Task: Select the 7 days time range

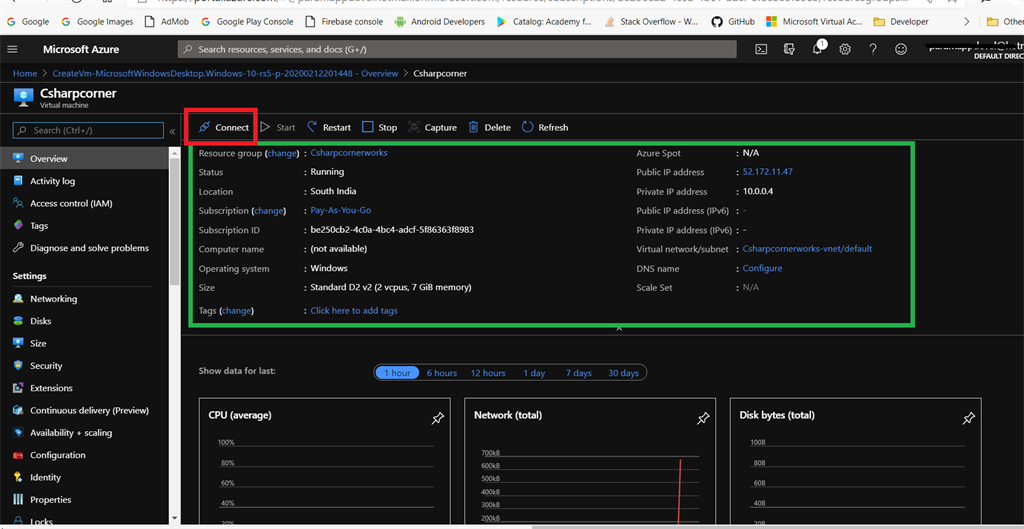Action: point(578,373)
